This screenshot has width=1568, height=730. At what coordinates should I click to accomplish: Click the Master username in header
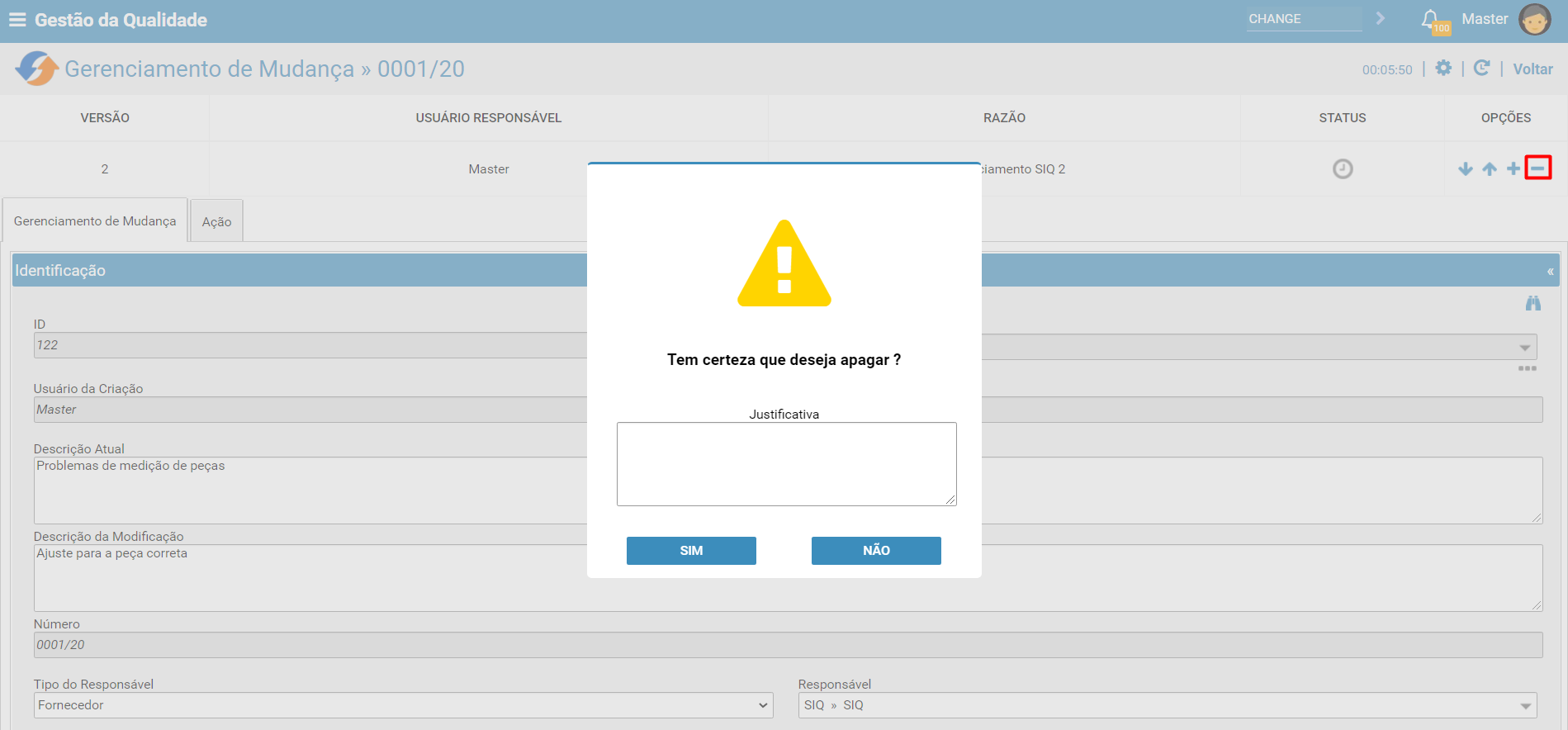pos(1485,19)
